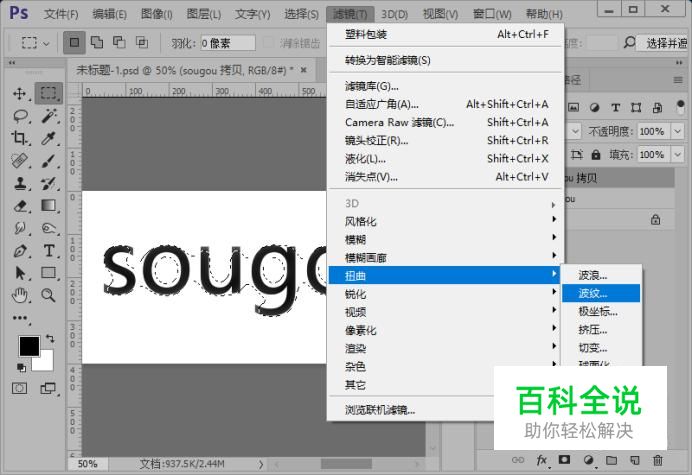Select the Crop tool
The height and width of the screenshot is (475, 692).
pos(19,138)
